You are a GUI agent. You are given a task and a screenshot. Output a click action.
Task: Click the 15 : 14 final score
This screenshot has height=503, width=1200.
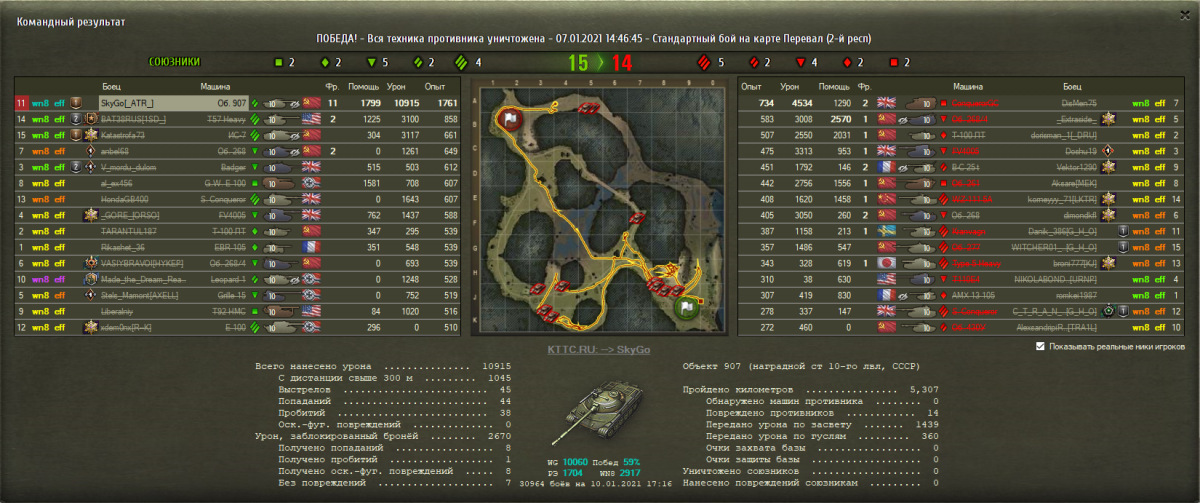[x=600, y=63]
